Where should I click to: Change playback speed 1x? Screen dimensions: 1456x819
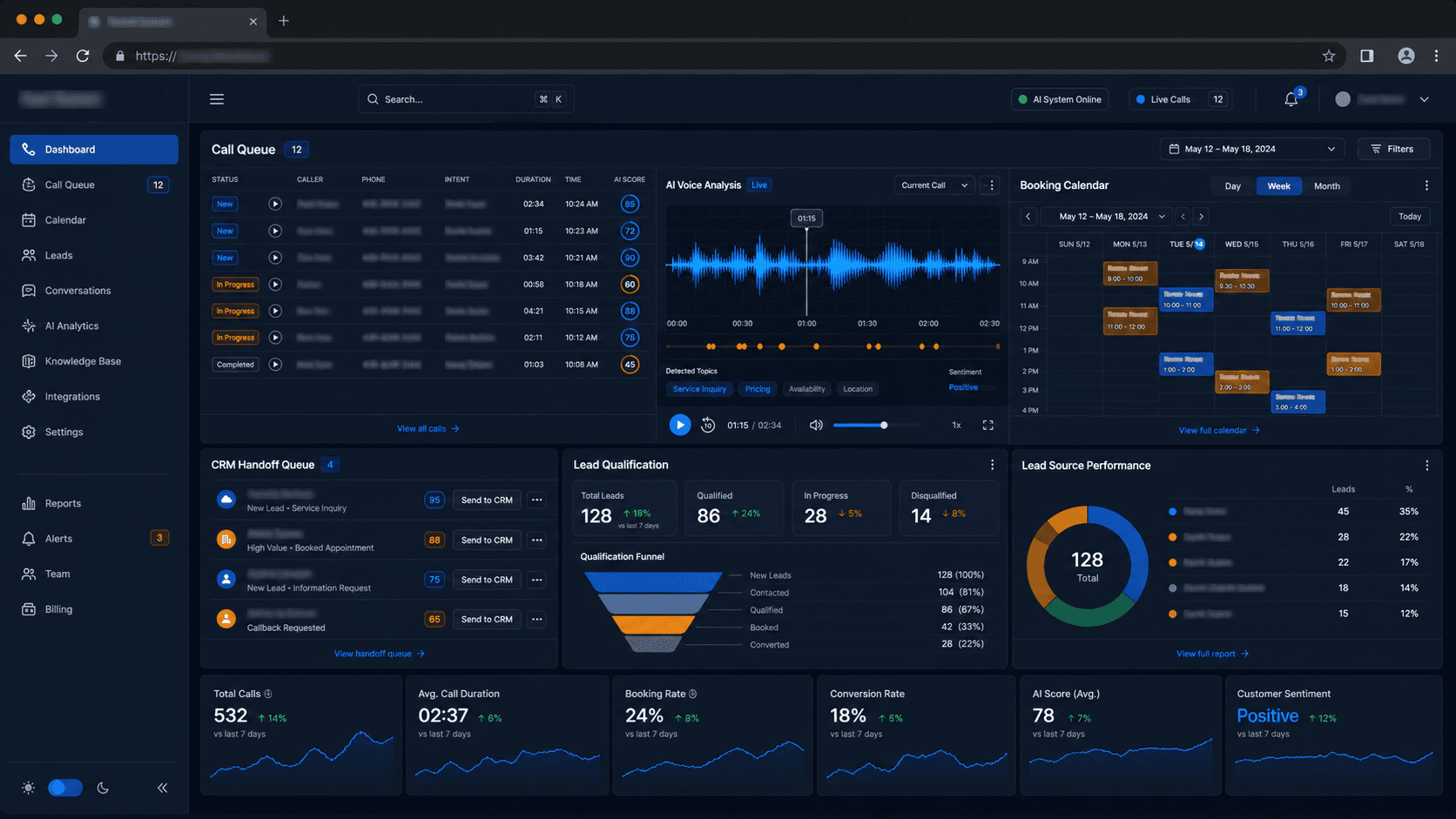coord(956,425)
